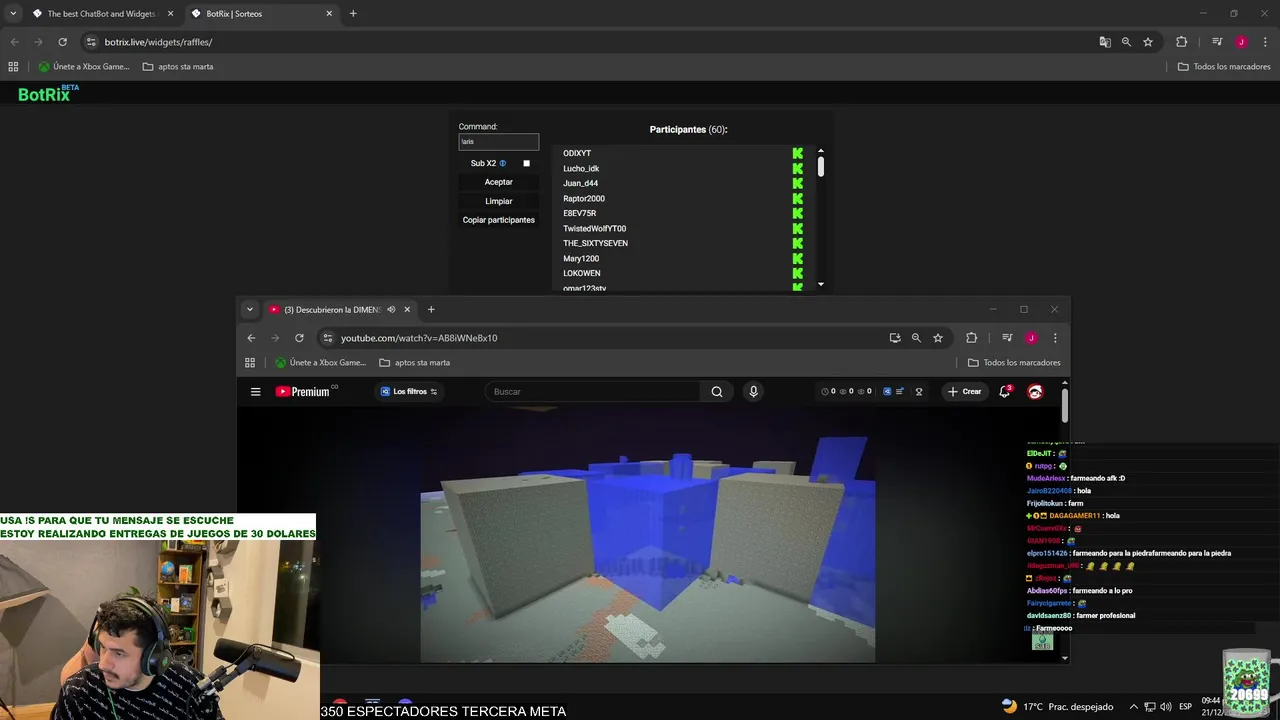Close the 'BotRix | Sorteos' tab
The width and height of the screenshot is (1280, 720).
(x=329, y=14)
